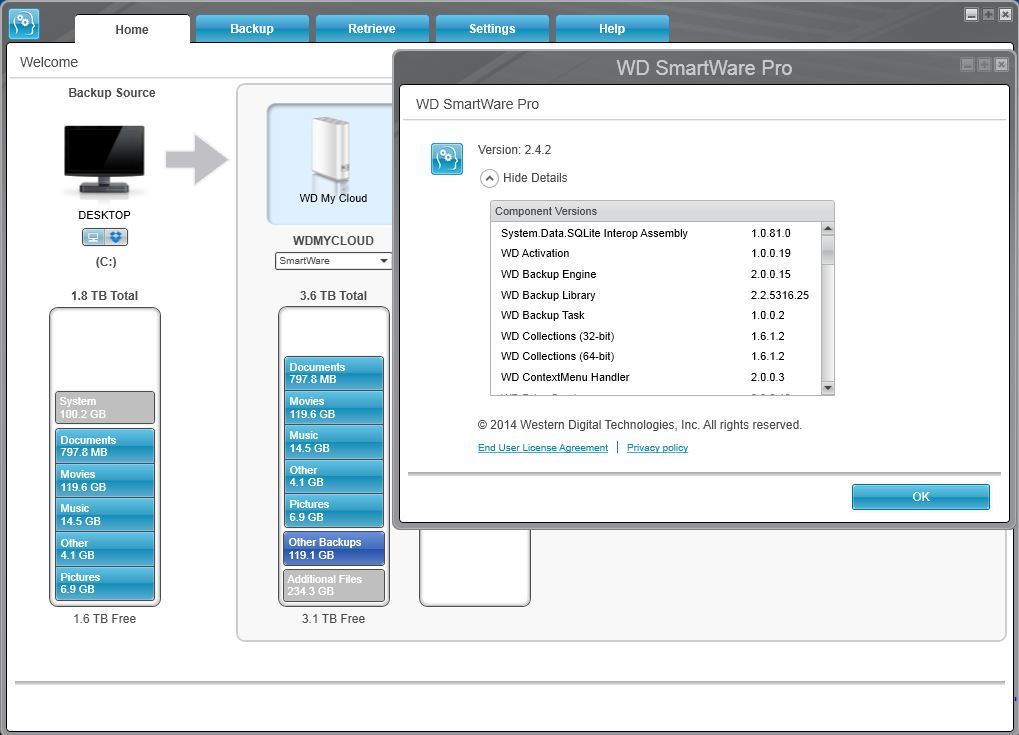
Task: Click the SmartWare logo in the About dialog
Action: point(447,159)
